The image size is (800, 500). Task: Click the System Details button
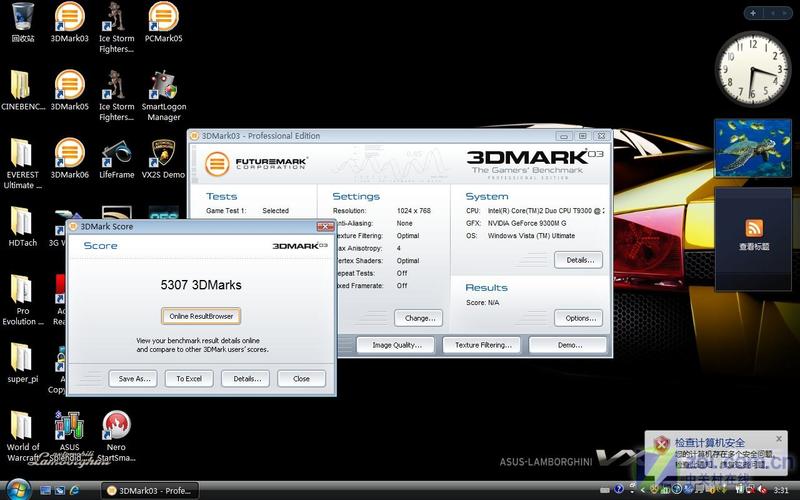click(x=579, y=260)
